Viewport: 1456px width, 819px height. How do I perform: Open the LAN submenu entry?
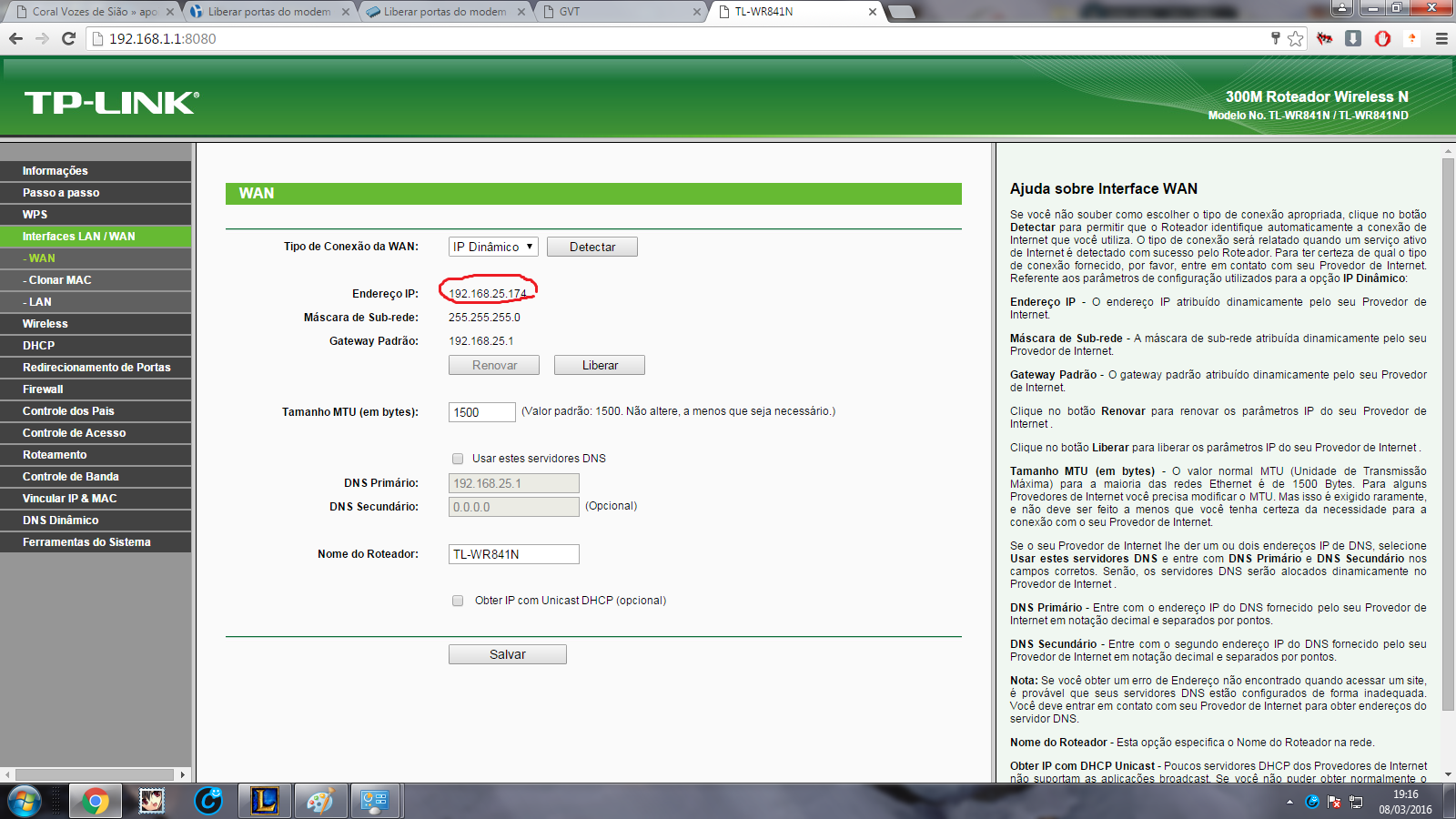point(96,302)
